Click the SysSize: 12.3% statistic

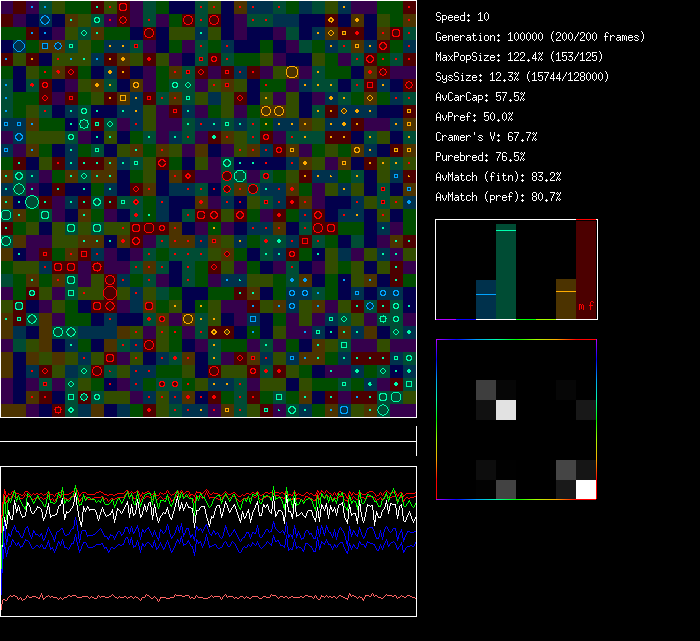point(522,77)
